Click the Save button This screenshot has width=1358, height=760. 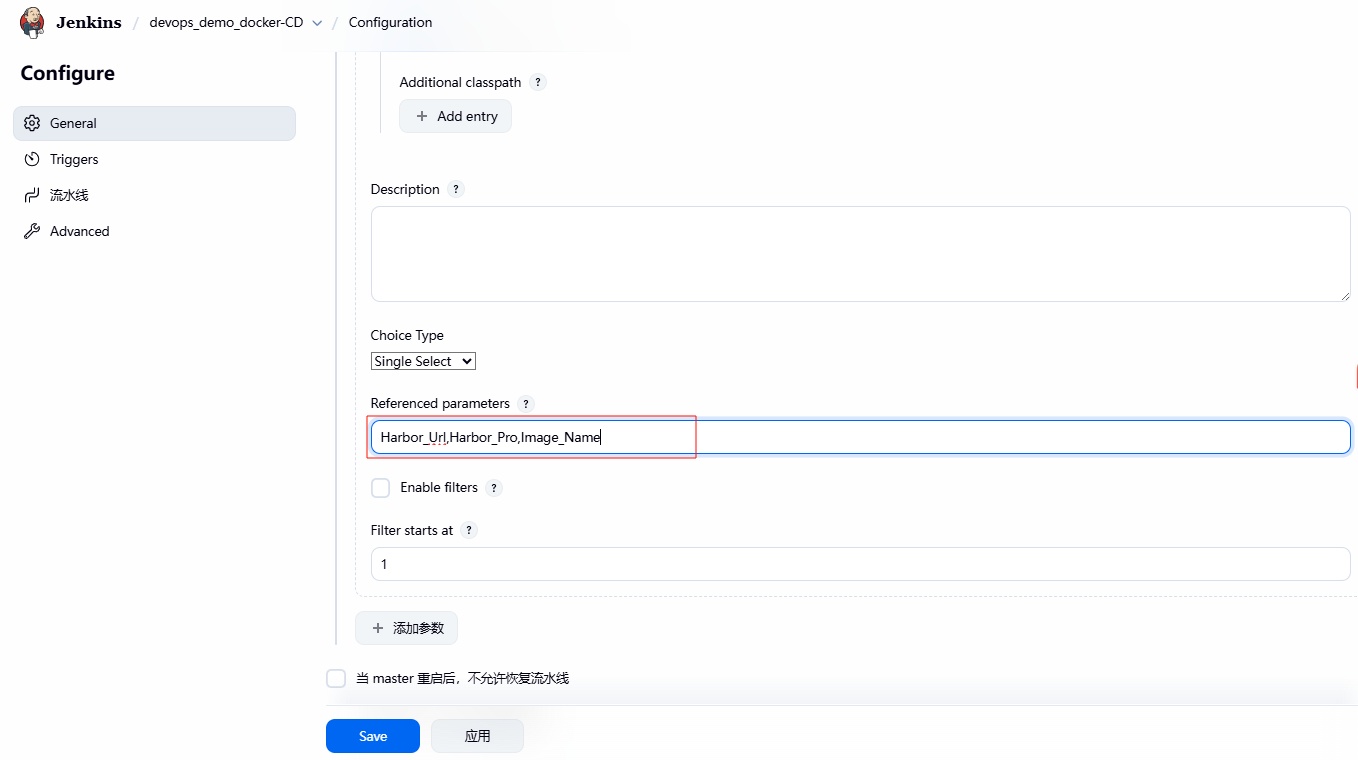tap(372, 736)
